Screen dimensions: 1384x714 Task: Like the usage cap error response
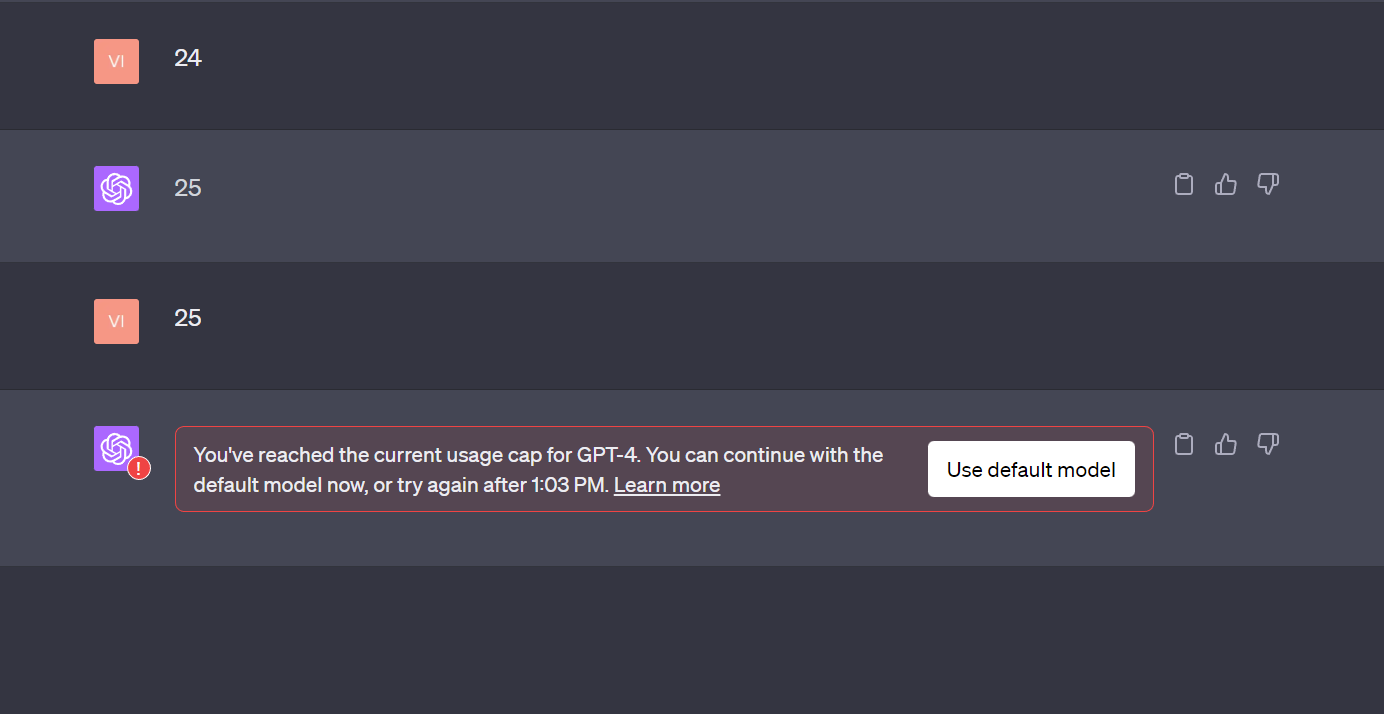[1226, 444]
